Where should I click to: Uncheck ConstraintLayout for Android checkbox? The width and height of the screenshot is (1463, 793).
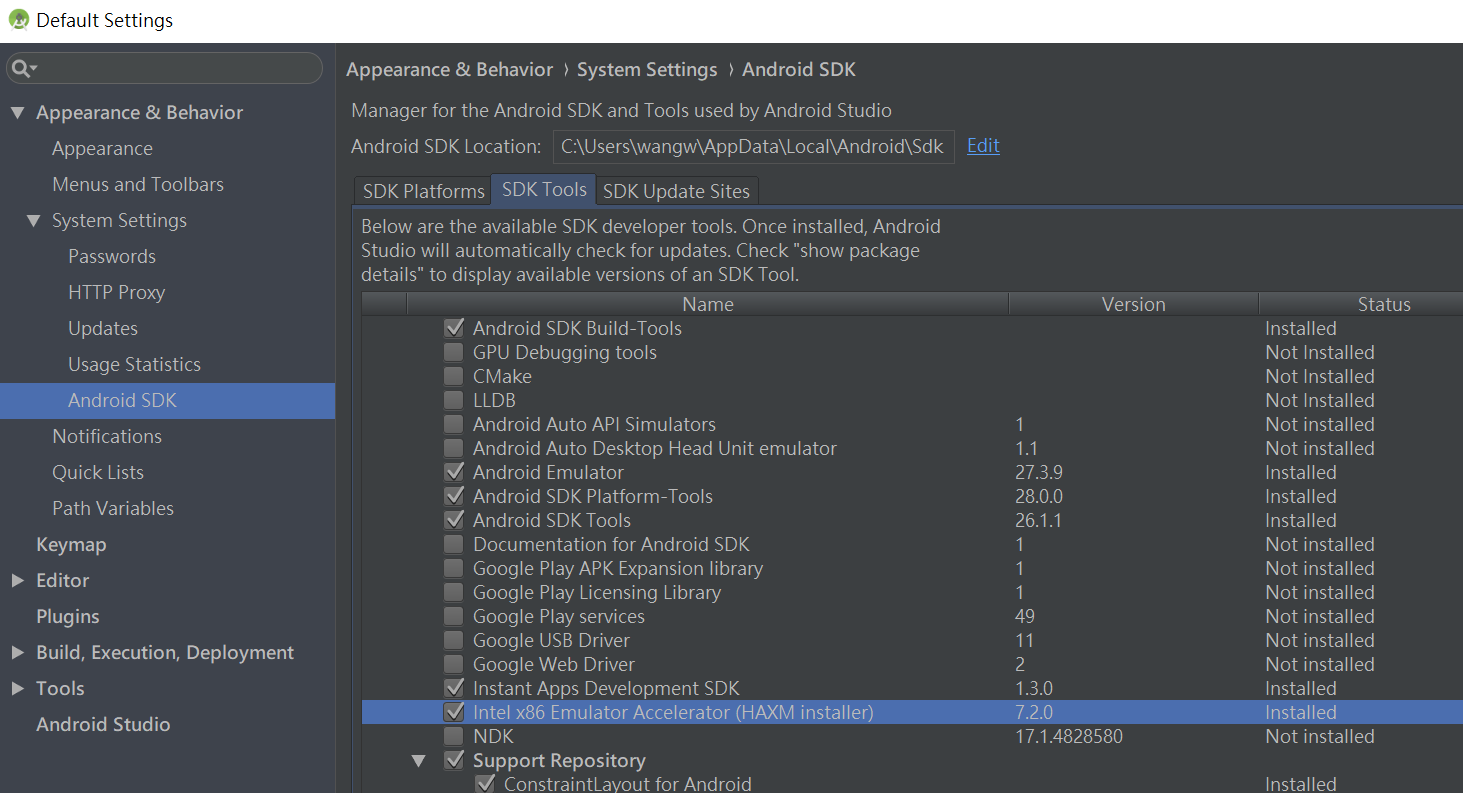point(485,784)
